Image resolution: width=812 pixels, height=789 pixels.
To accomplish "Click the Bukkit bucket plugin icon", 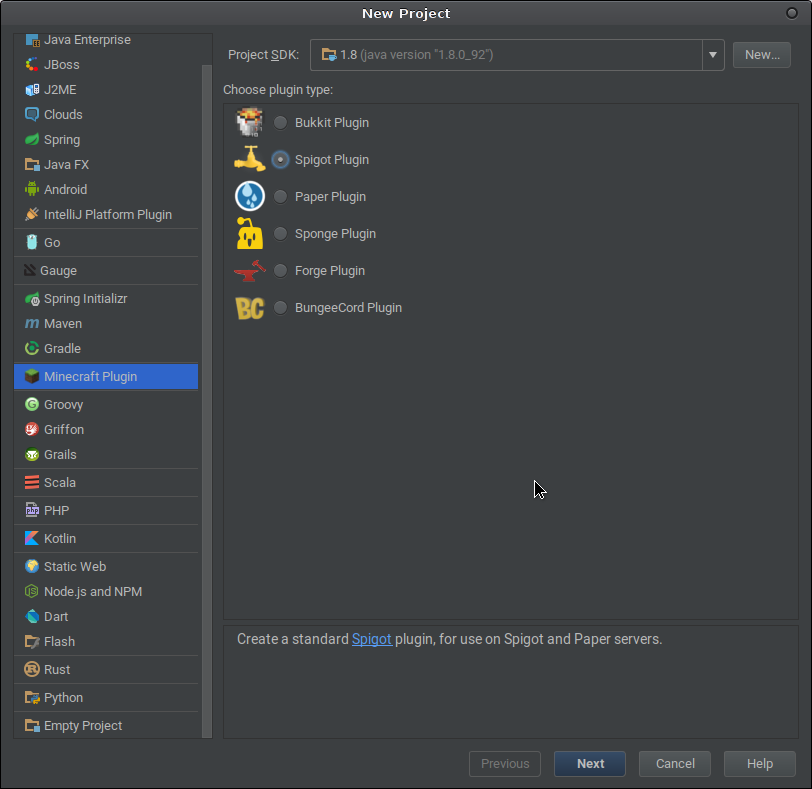I will [x=249, y=122].
